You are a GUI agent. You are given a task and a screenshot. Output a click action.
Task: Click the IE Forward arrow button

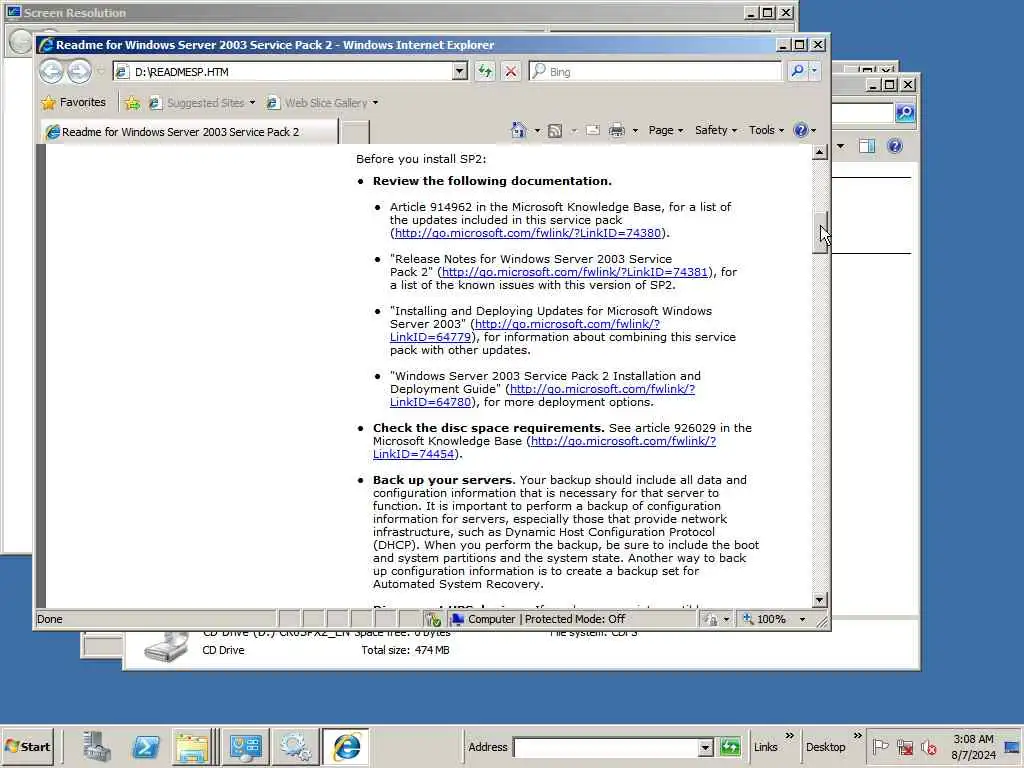(79, 71)
